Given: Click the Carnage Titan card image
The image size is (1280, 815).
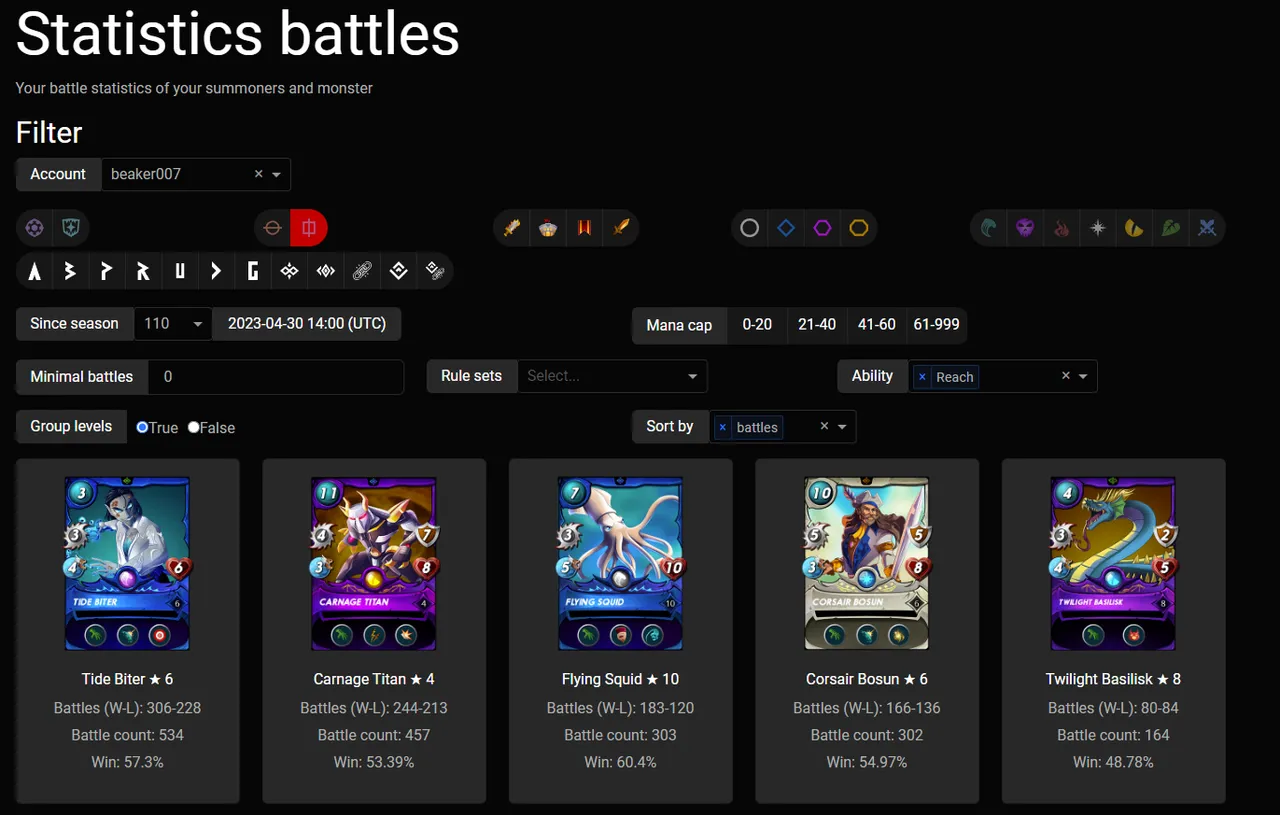Looking at the screenshot, I should click(x=374, y=564).
